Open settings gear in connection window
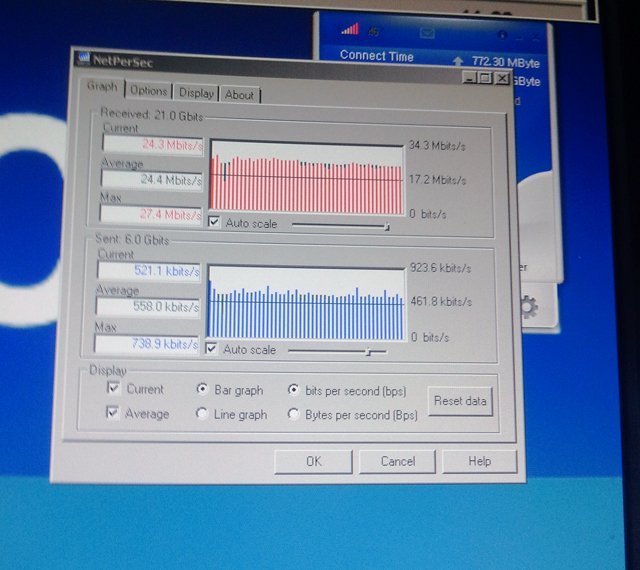Screen dimensions: 640x570 [x=529, y=307]
